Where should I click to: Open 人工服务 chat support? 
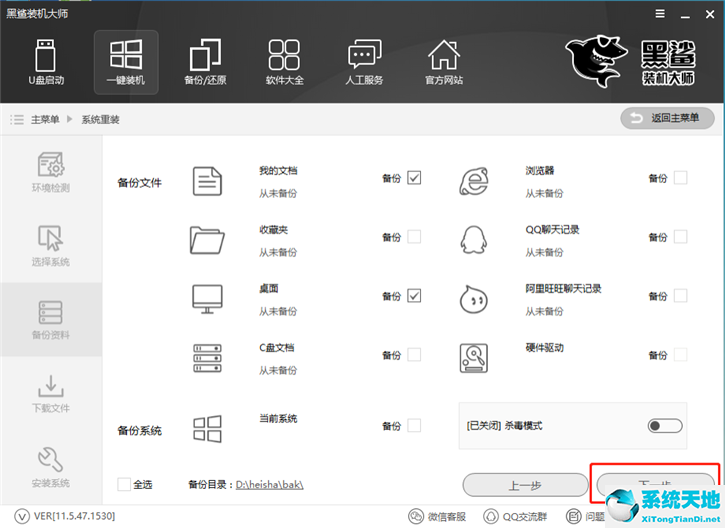tap(364, 62)
